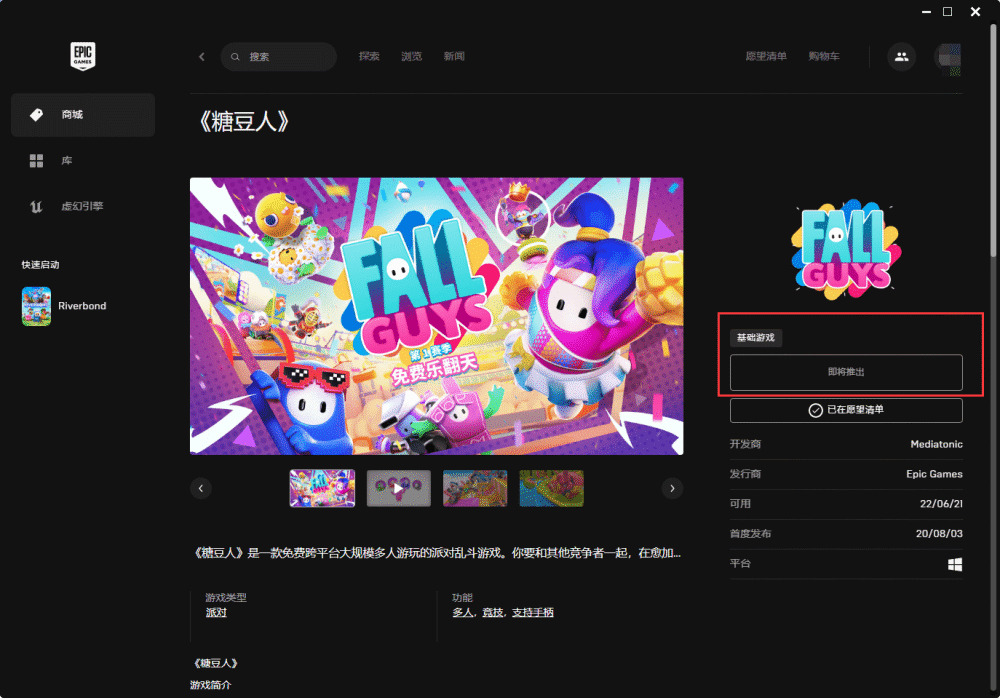Click the 支持手柄 controller support link
This screenshot has width=1000, height=698.
pyautogui.click(x=533, y=613)
